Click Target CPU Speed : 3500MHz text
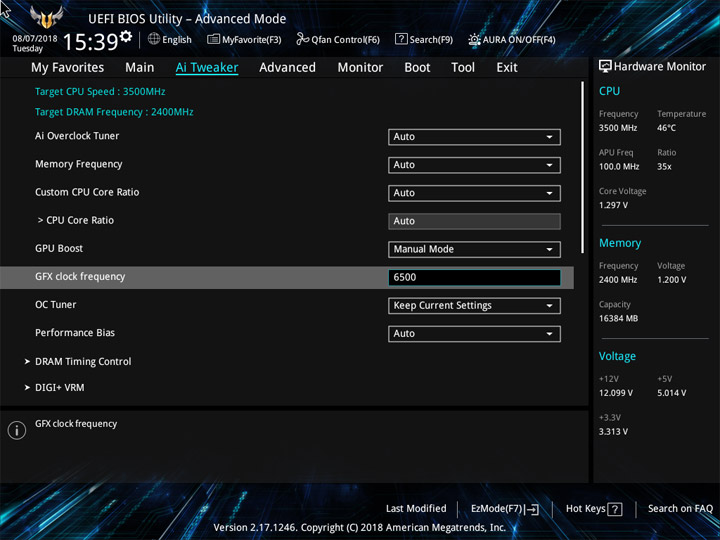Viewport: 720px width, 540px height. [x=100, y=91]
